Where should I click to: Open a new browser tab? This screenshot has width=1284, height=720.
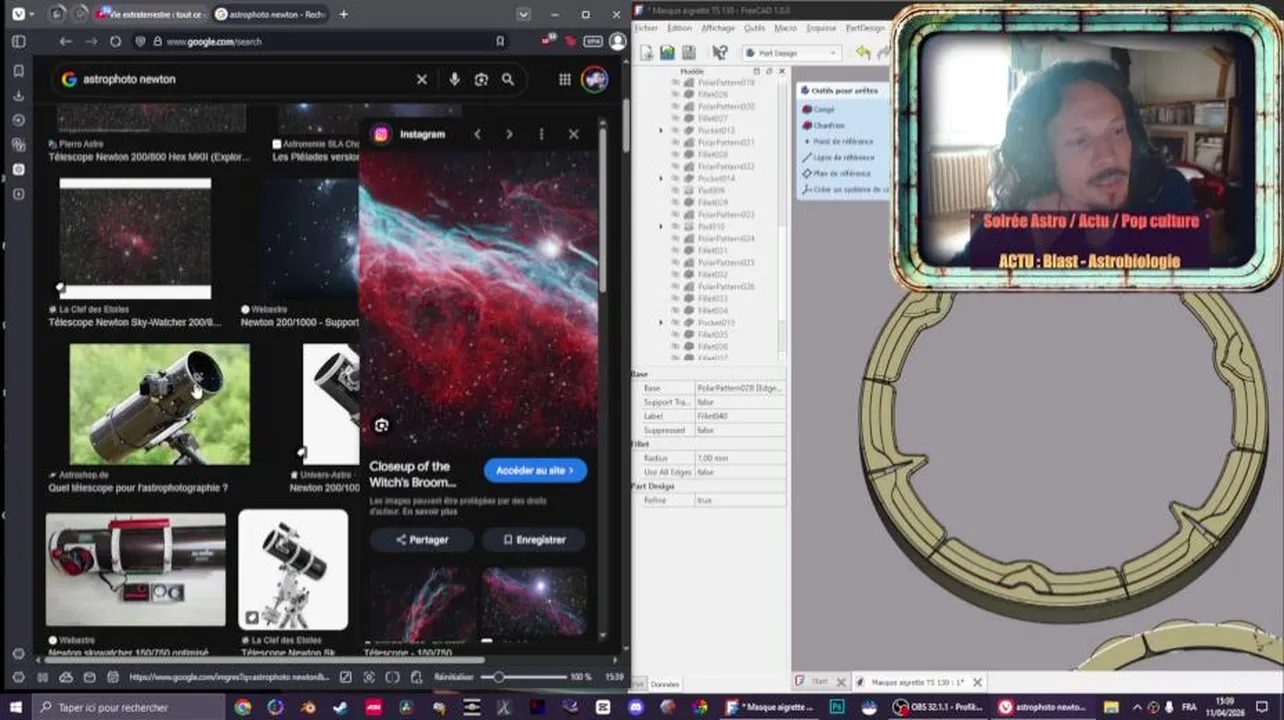pos(343,14)
